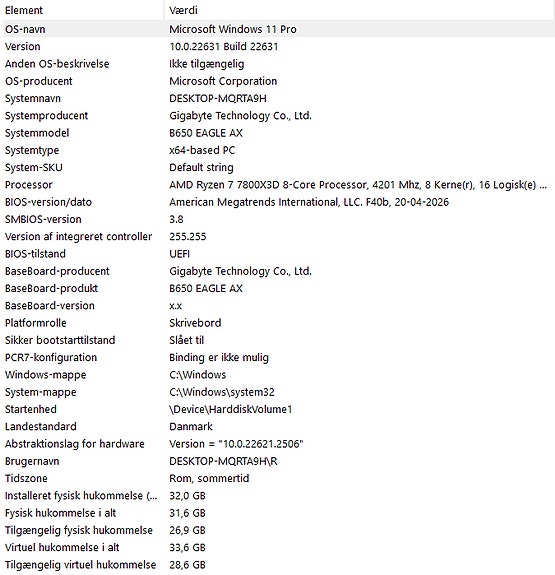
Task: Select the BaseBoard-produkt row
Action: coord(277,288)
